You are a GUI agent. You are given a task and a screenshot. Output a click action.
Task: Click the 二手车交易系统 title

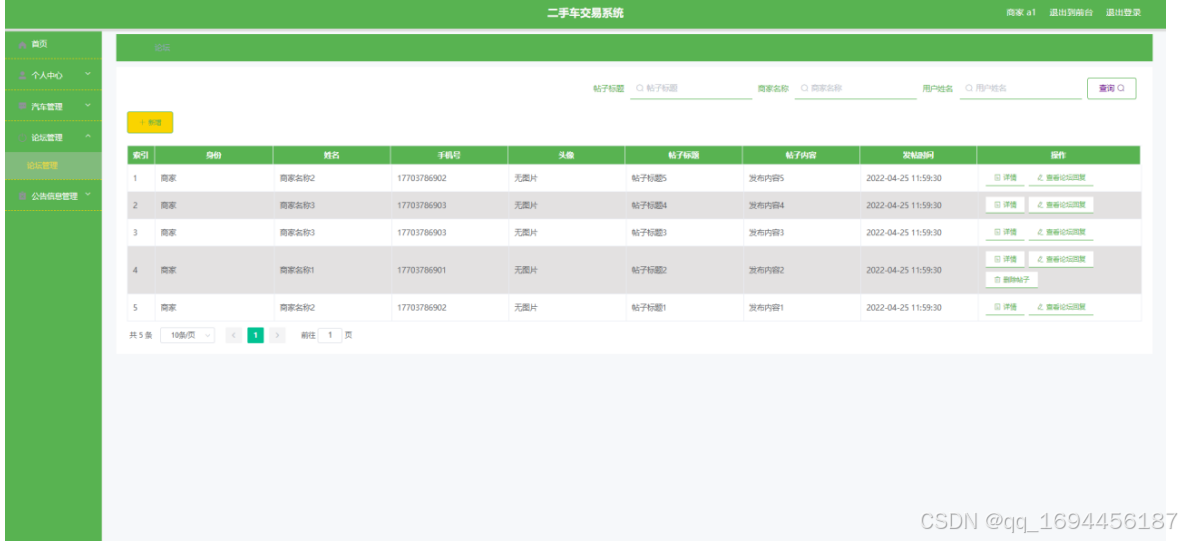(586, 13)
